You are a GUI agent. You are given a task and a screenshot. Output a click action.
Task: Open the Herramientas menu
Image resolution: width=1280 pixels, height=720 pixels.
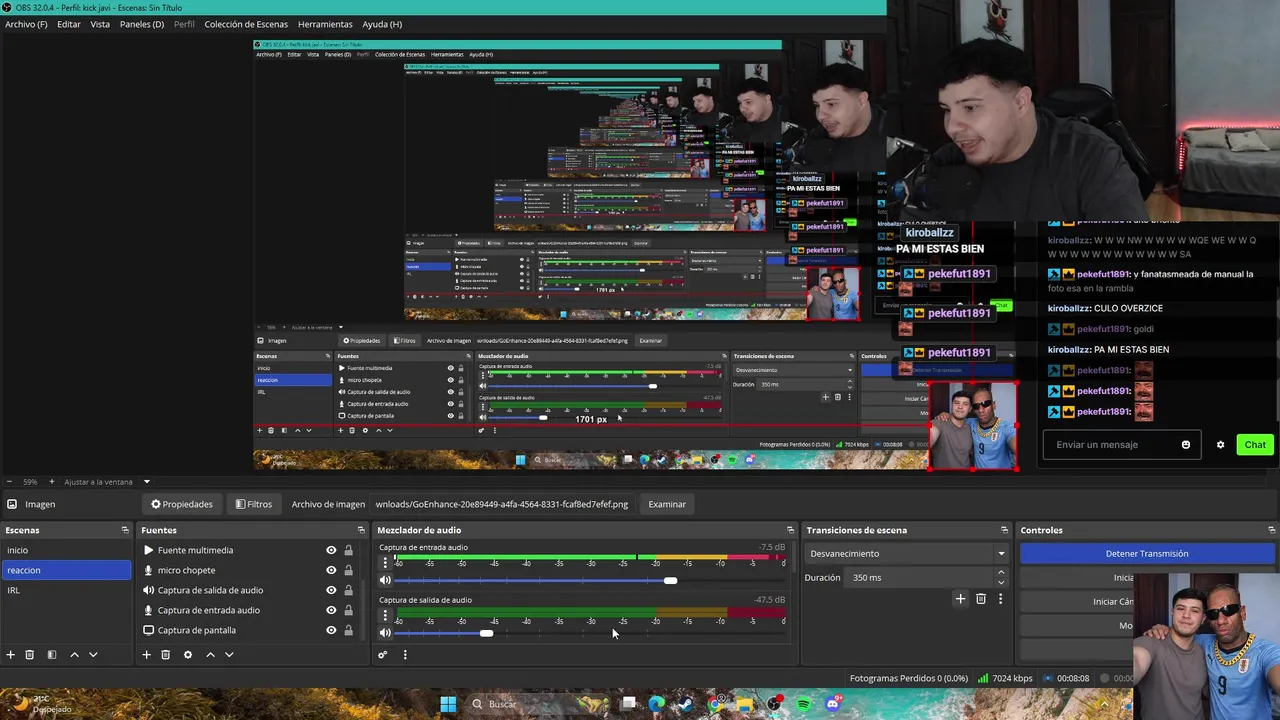point(325,24)
